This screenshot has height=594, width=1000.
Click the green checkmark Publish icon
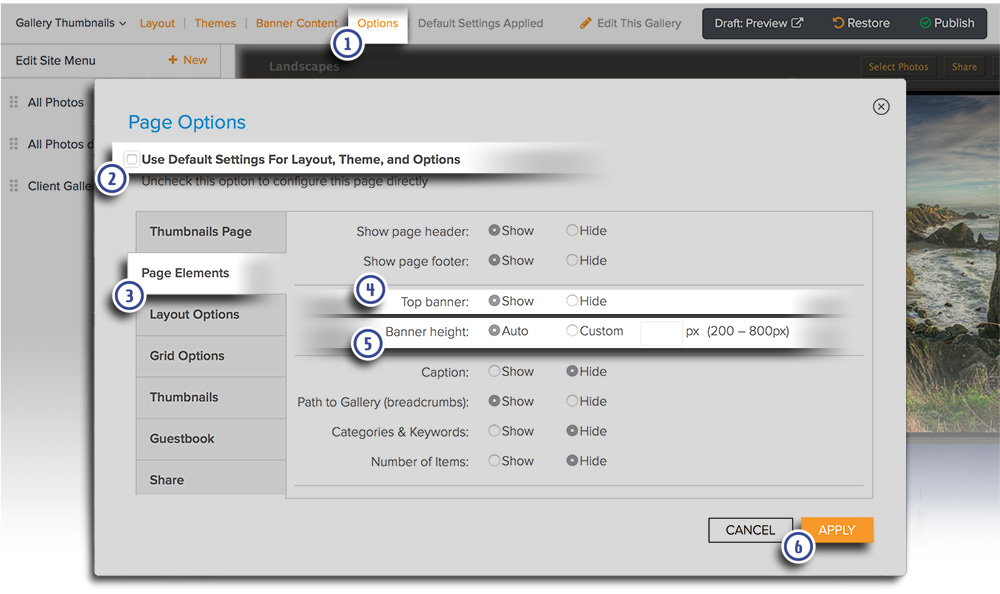tap(925, 23)
